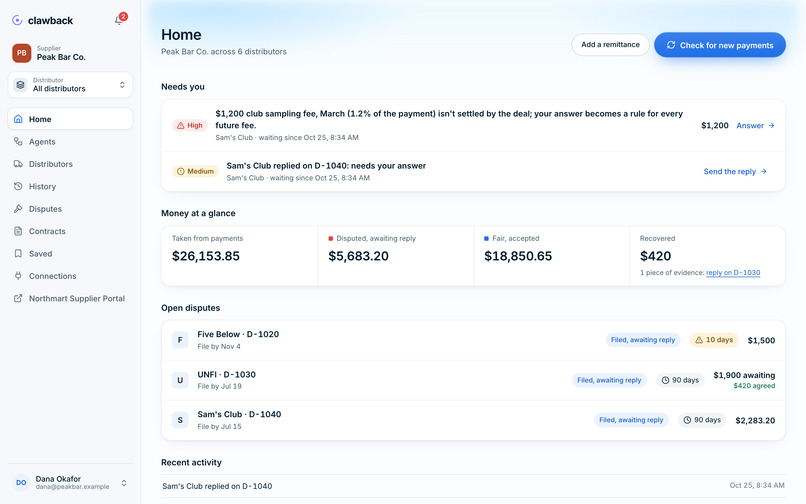Click the distributor stack icon
806x504 pixels.
(x=20, y=84)
